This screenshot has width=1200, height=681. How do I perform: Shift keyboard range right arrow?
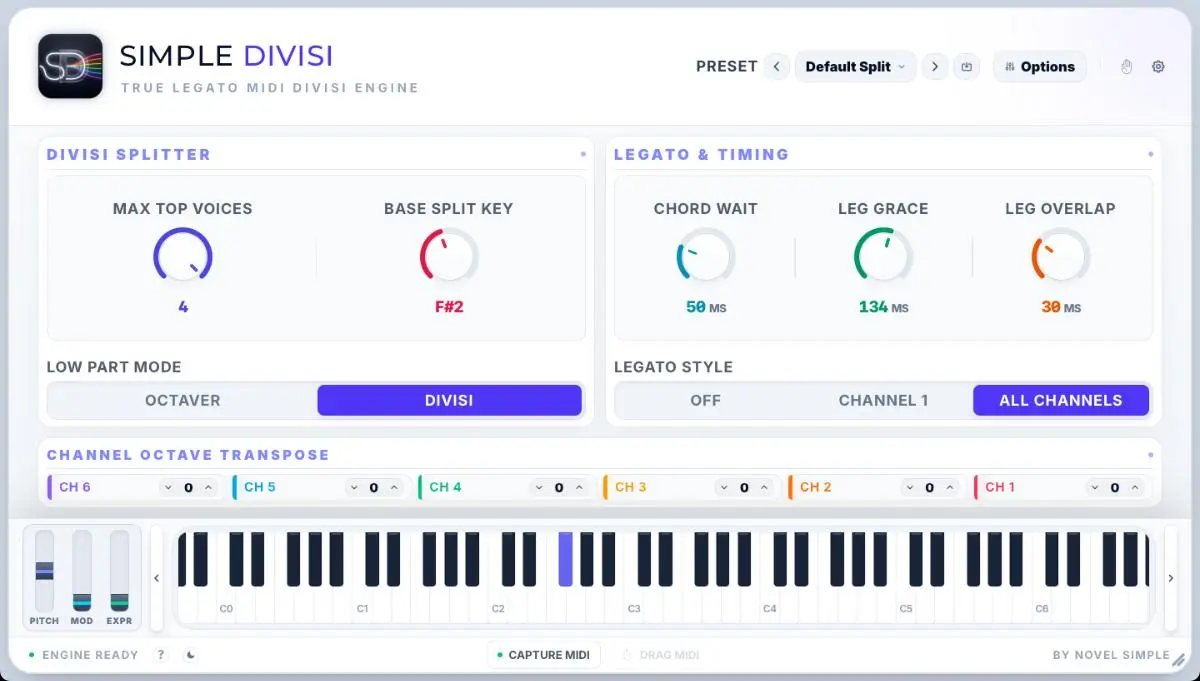pyautogui.click(x=1171, y=578)
